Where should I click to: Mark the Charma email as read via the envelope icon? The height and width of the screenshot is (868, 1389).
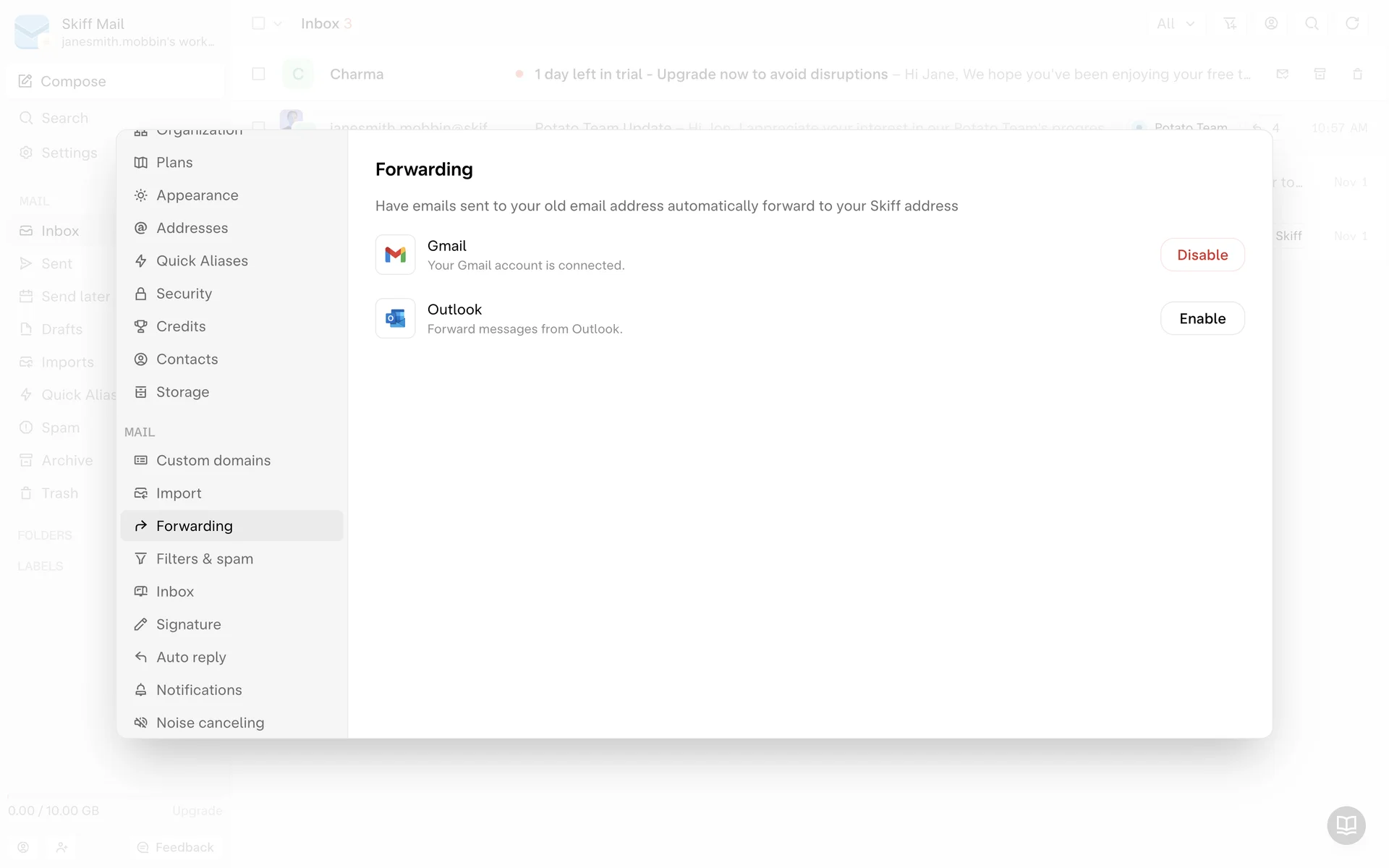pyautogui.click(x=1282, y=75)
